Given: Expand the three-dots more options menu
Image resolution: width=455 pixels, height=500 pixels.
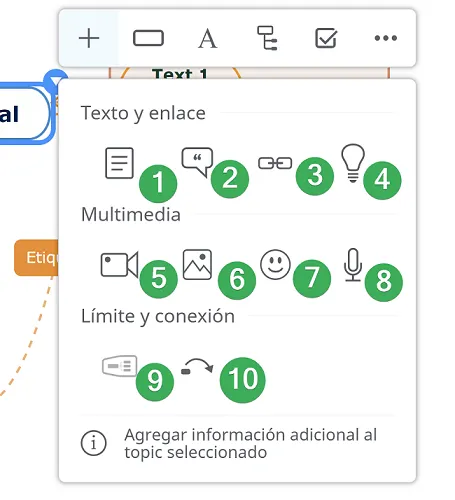Looking at the screenshot, I should [386, 38].
